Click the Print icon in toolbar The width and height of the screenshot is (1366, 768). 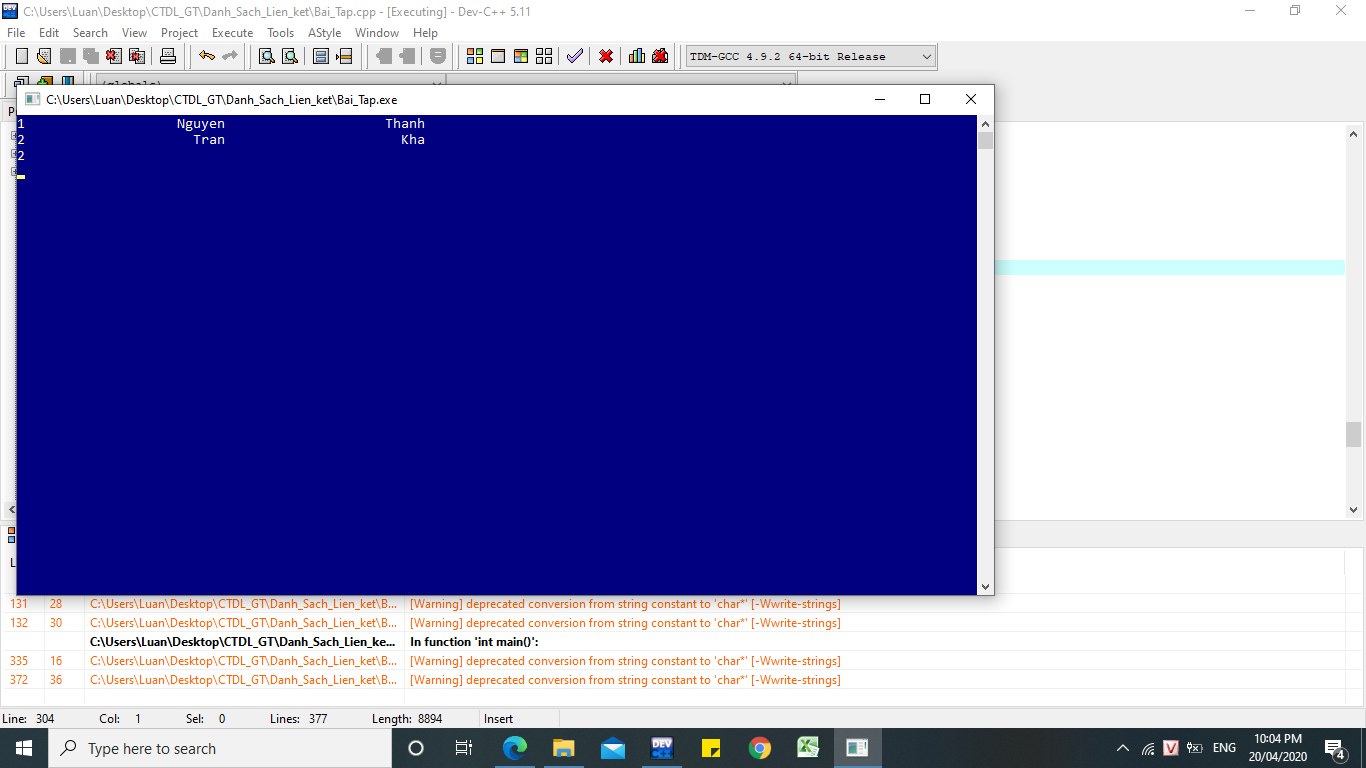tap(168, 56)
